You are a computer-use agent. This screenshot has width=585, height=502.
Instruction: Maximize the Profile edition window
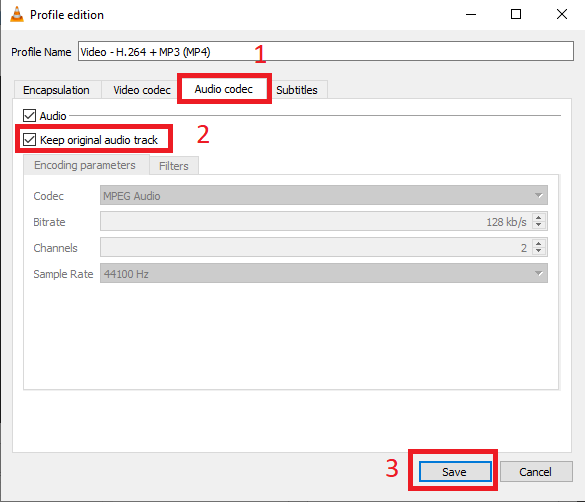pyautogui.click(x=516, y=15)
